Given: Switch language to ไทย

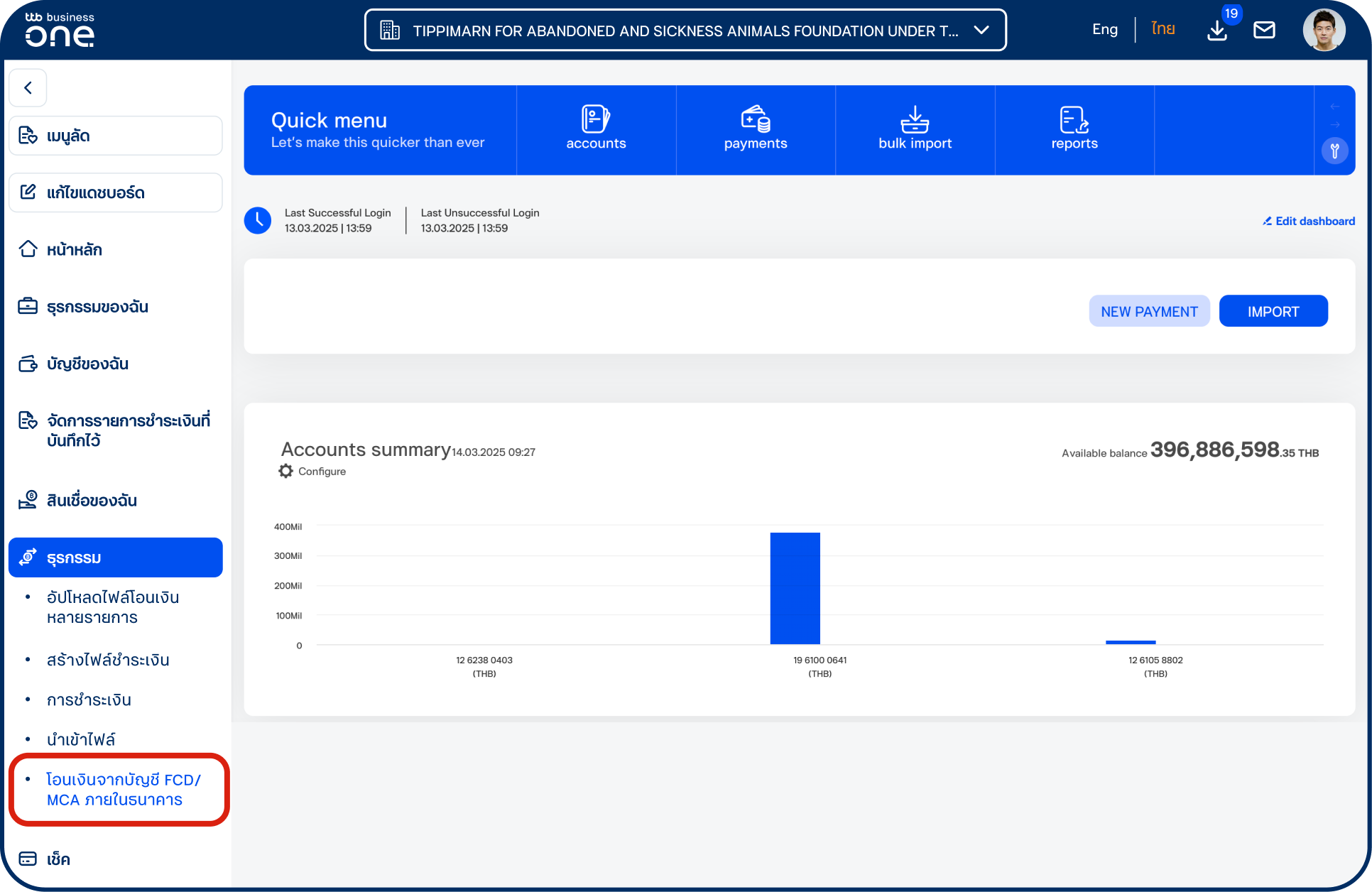Looking at the screenshot, I should click(x=1163, y=30).
